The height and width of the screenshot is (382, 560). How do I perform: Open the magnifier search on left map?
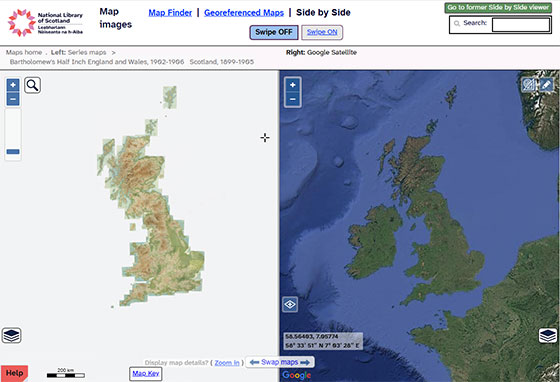[32, 85]
